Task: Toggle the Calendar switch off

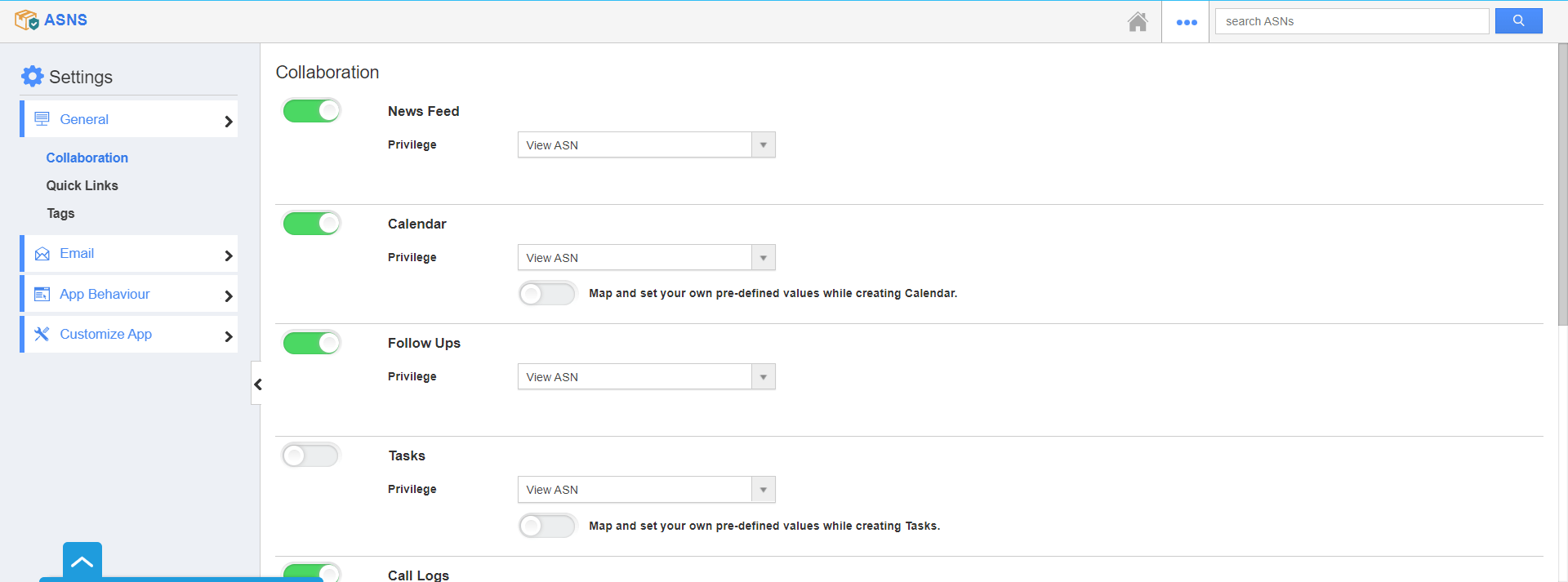Action: coord(311,224)
